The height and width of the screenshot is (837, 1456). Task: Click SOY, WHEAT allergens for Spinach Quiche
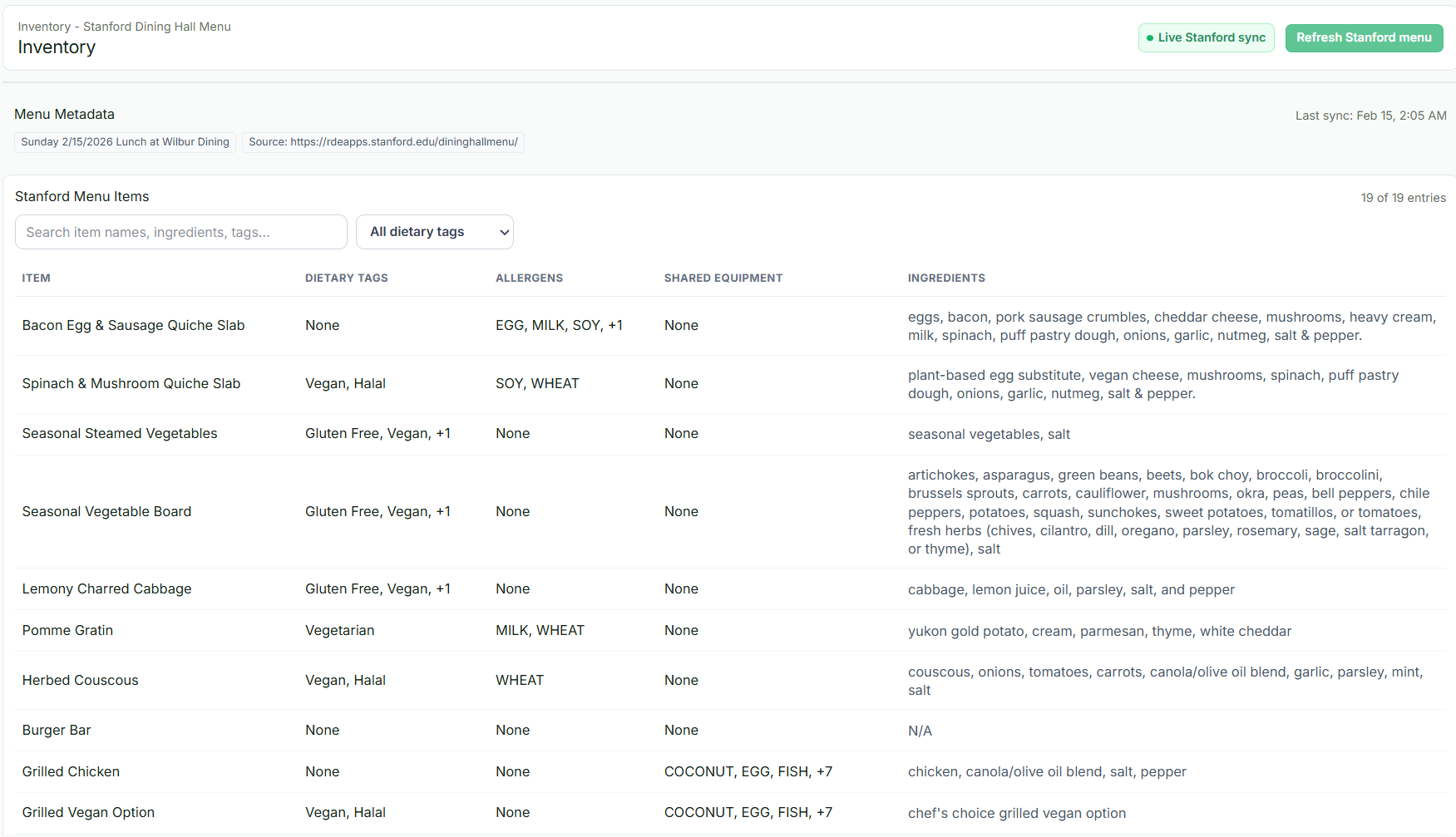click(x=538, y=383)
